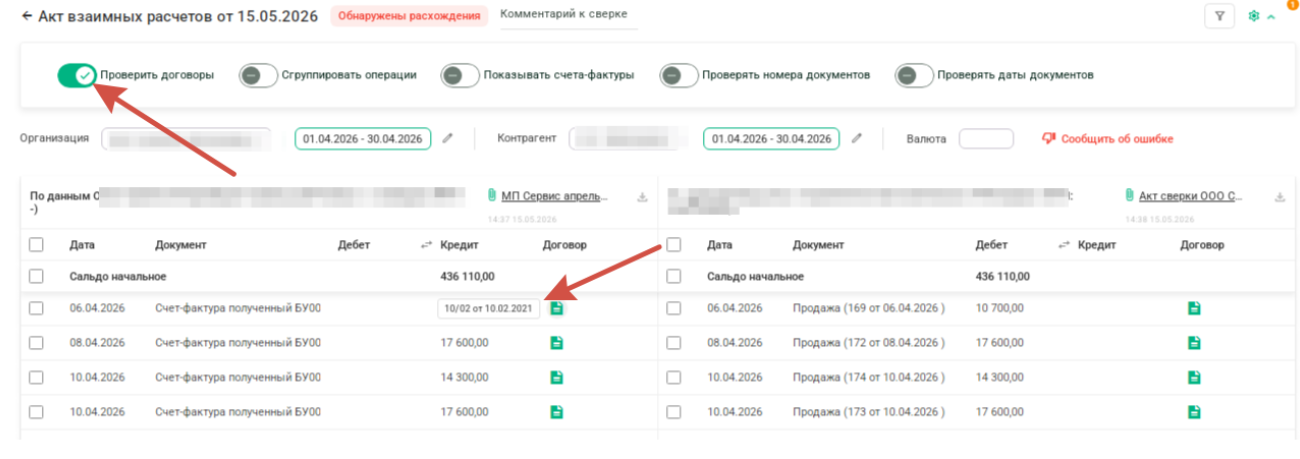Select left row dated 06.04.2026
The height and width of the screenshot is (459, 1300).
coord(36,308)
